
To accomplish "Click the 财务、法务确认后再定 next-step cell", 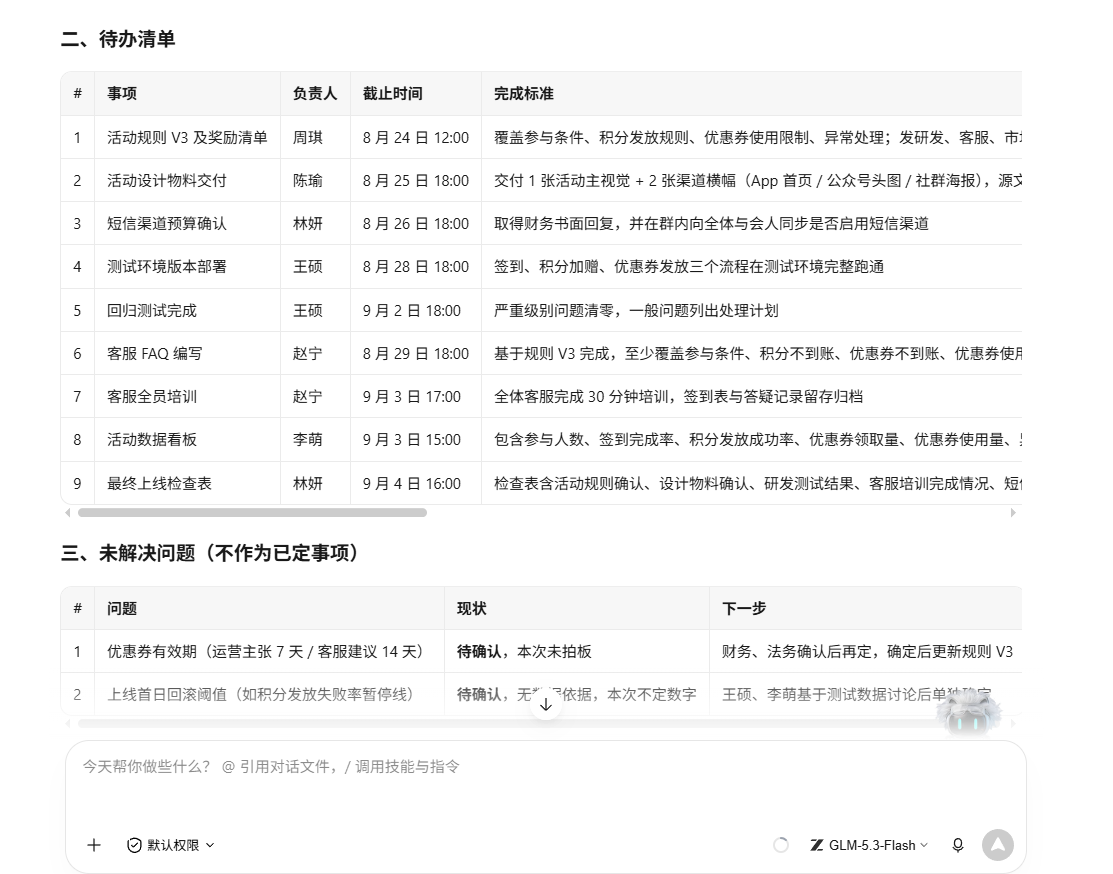I will (867, 652).
